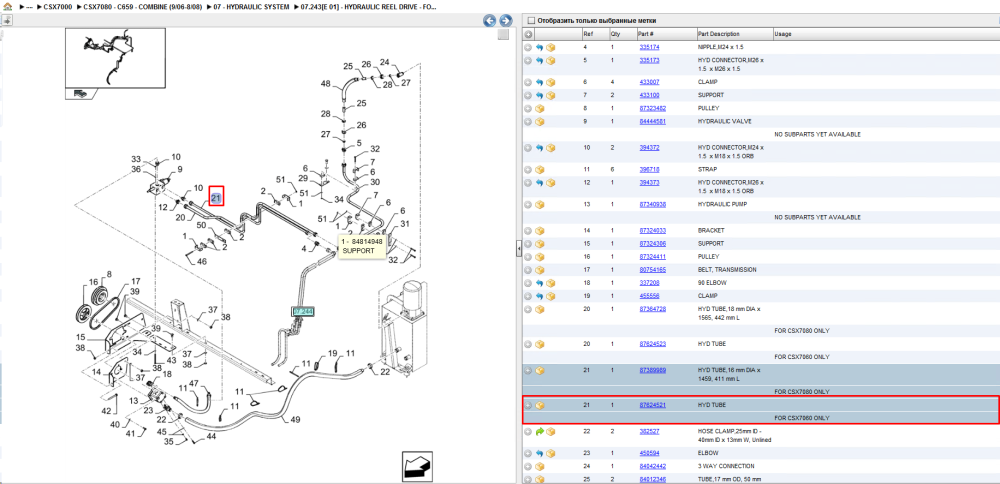Click the small square button below navigation arrows

tap(503, 35)
